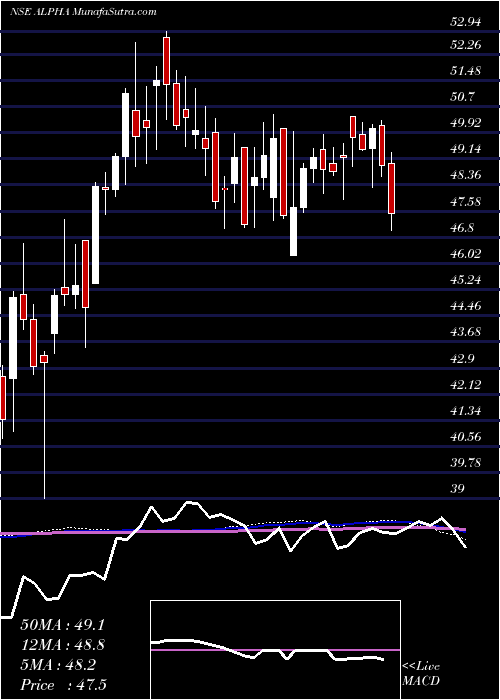
Task: Click the 12MA : 48.8 reading
Action: pos(62,645)
